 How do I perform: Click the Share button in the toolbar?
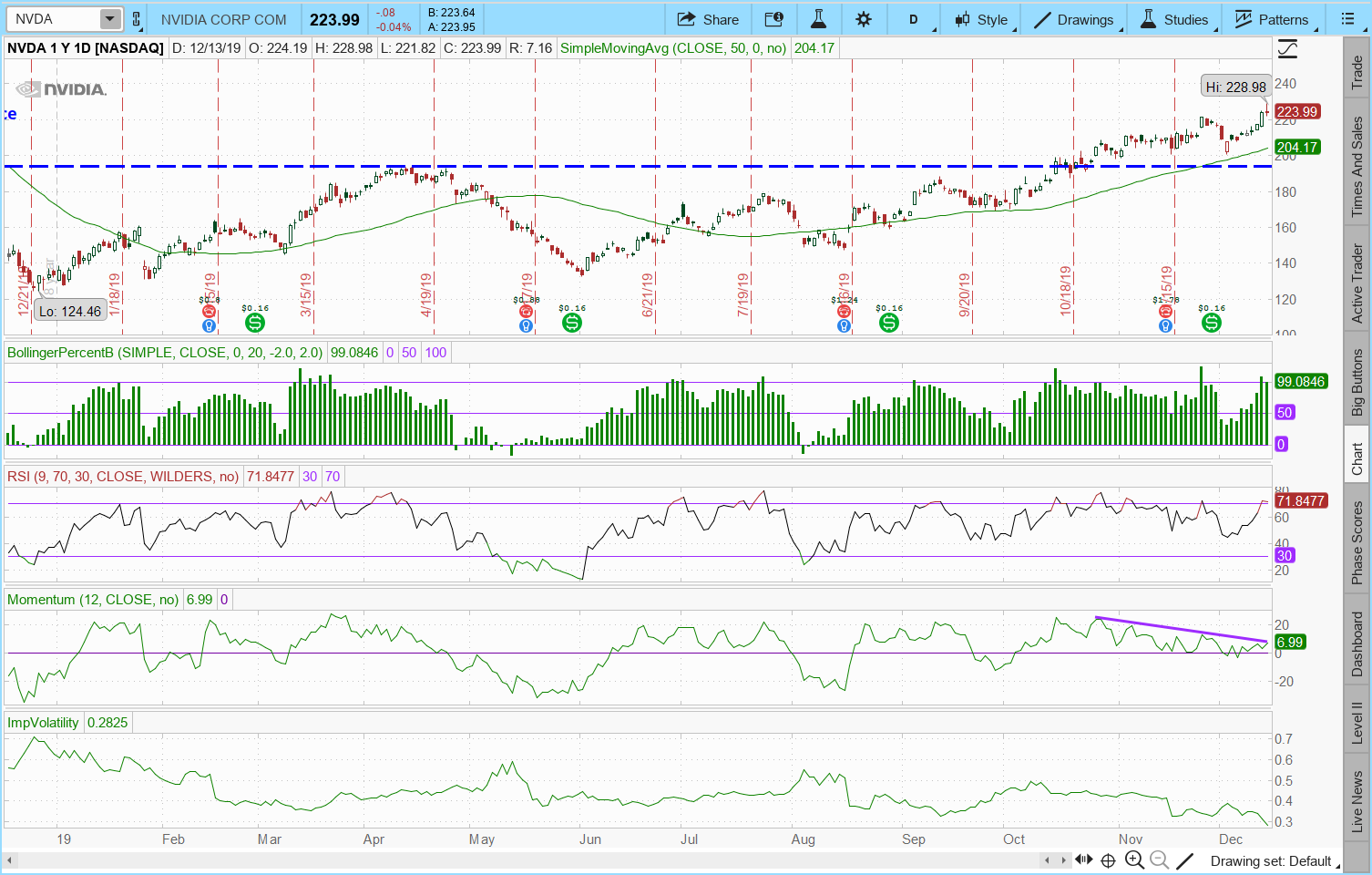[x=708, y=19]
